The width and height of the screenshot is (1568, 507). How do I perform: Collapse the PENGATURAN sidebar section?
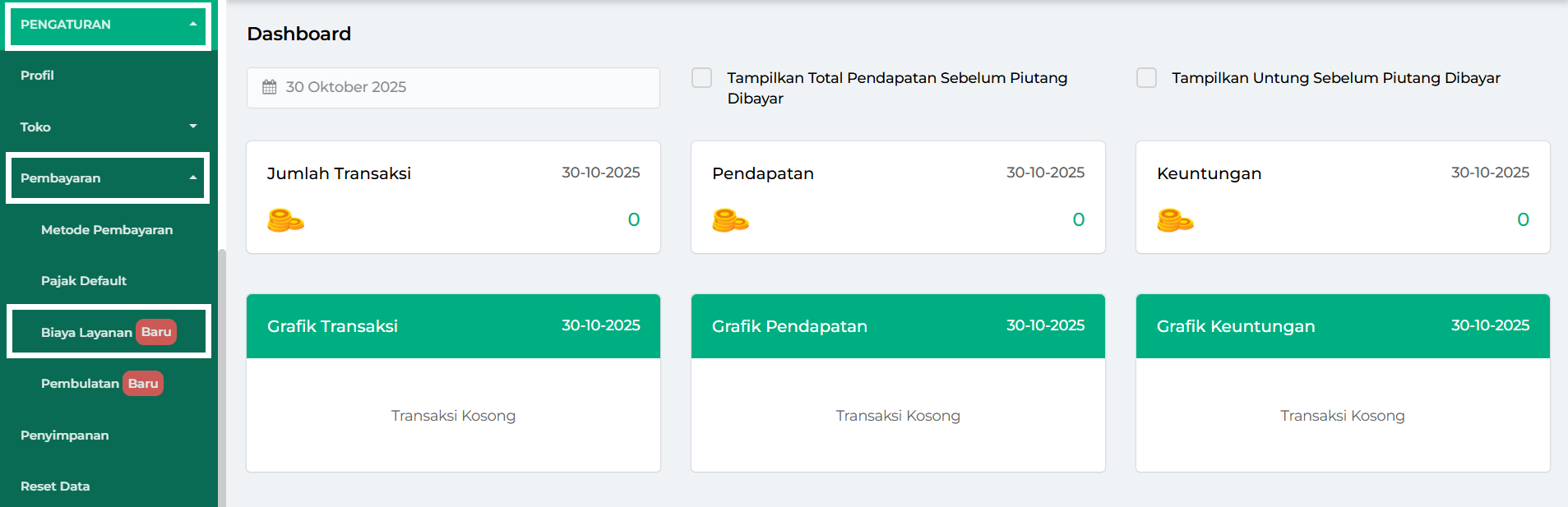pos(193,25)
